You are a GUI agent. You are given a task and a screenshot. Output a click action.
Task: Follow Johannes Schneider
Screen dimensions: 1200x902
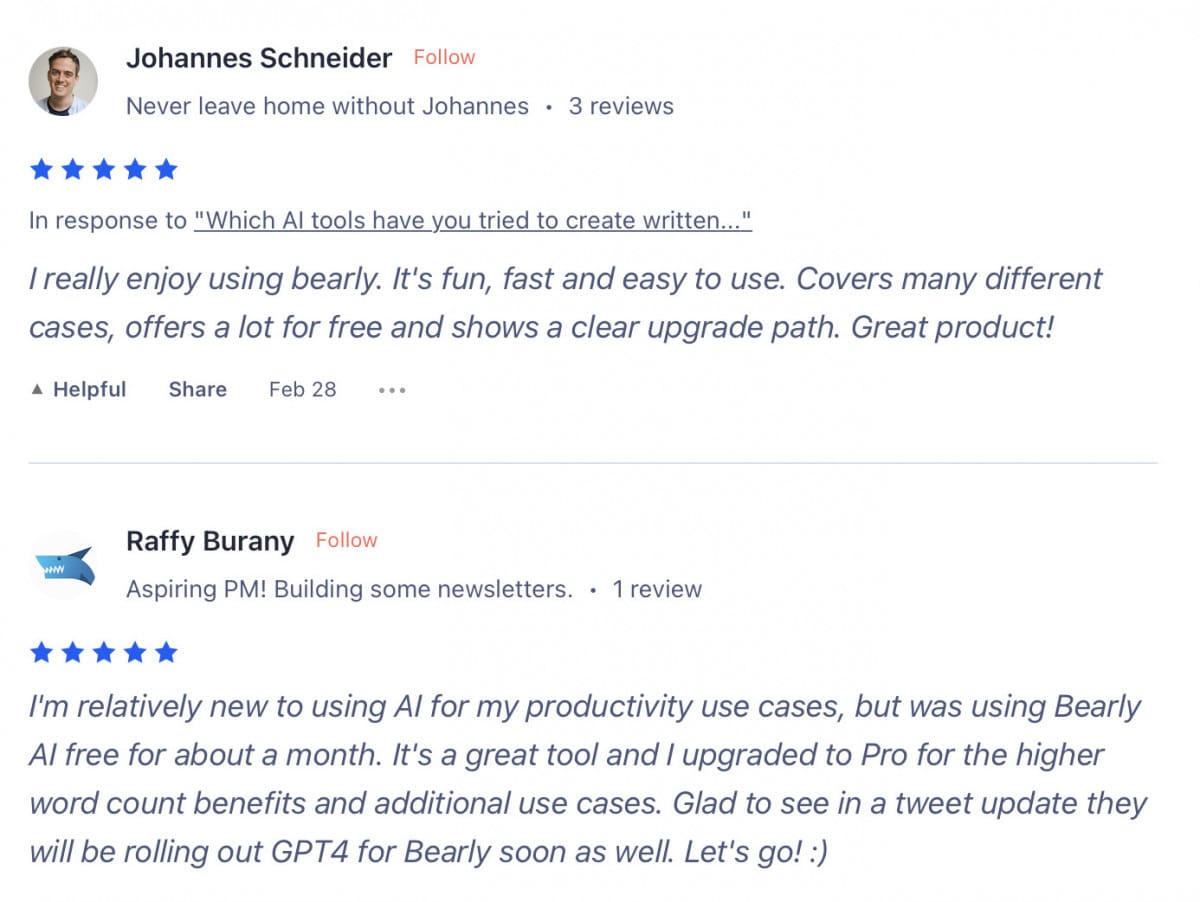click(x=444, y=57)
